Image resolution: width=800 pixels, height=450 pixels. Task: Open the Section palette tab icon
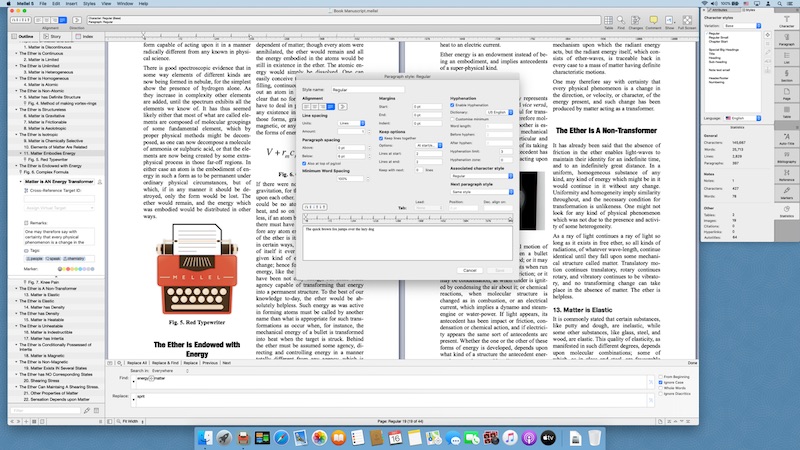[x=786, y=76]
